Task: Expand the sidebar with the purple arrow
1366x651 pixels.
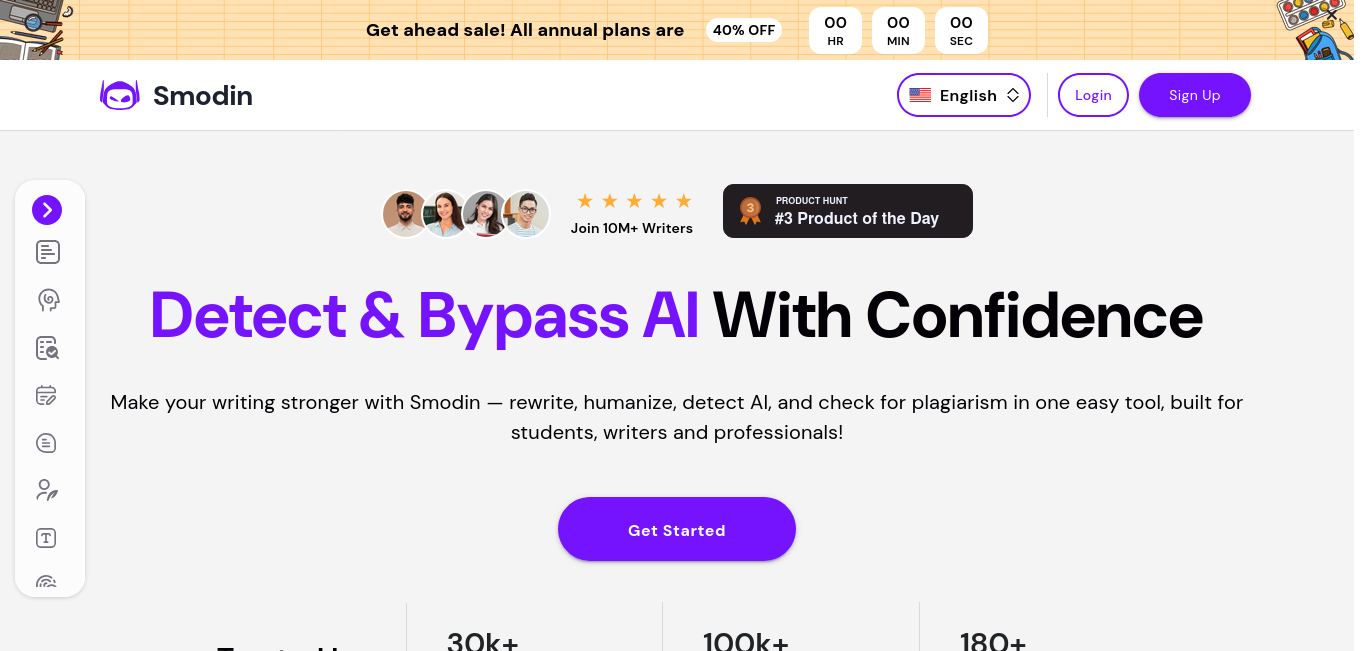Action: (47, 210)
